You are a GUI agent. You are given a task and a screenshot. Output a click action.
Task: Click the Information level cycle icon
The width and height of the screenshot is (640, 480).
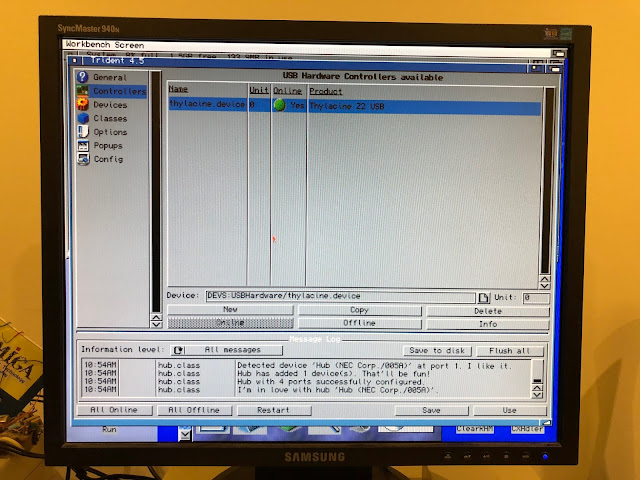(x=178, y=350)
